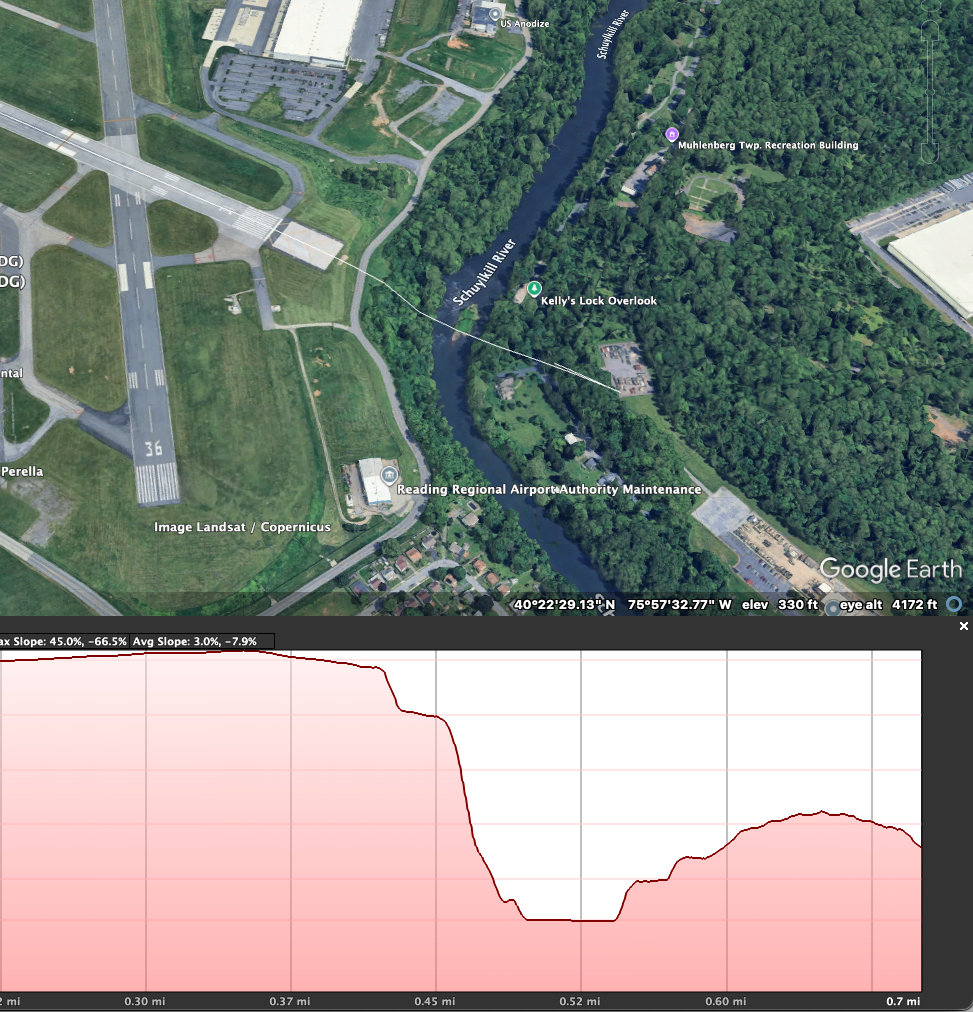Click the runway 36 number marking
This screenshot has height=1012, width=973.
pos(153,449)
